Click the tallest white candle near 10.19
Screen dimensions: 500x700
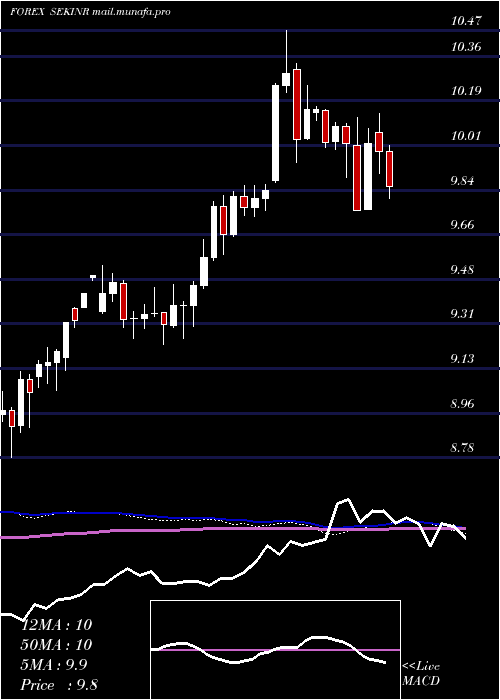[276, 133]
